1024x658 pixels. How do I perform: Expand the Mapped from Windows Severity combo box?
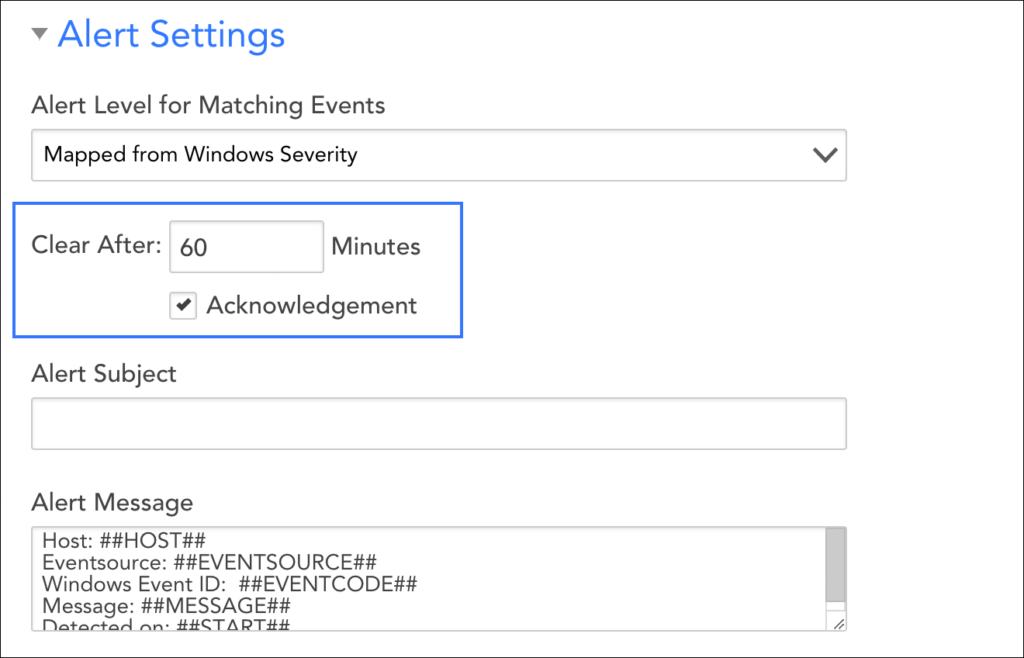[x=440, y=155]
